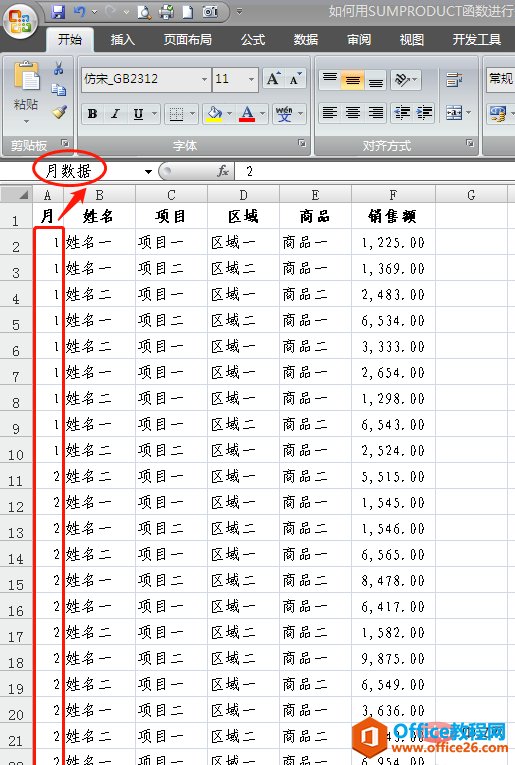Open the Name Box dropdown arrow
The image size is (515, 765).
[x=148, y=171]
